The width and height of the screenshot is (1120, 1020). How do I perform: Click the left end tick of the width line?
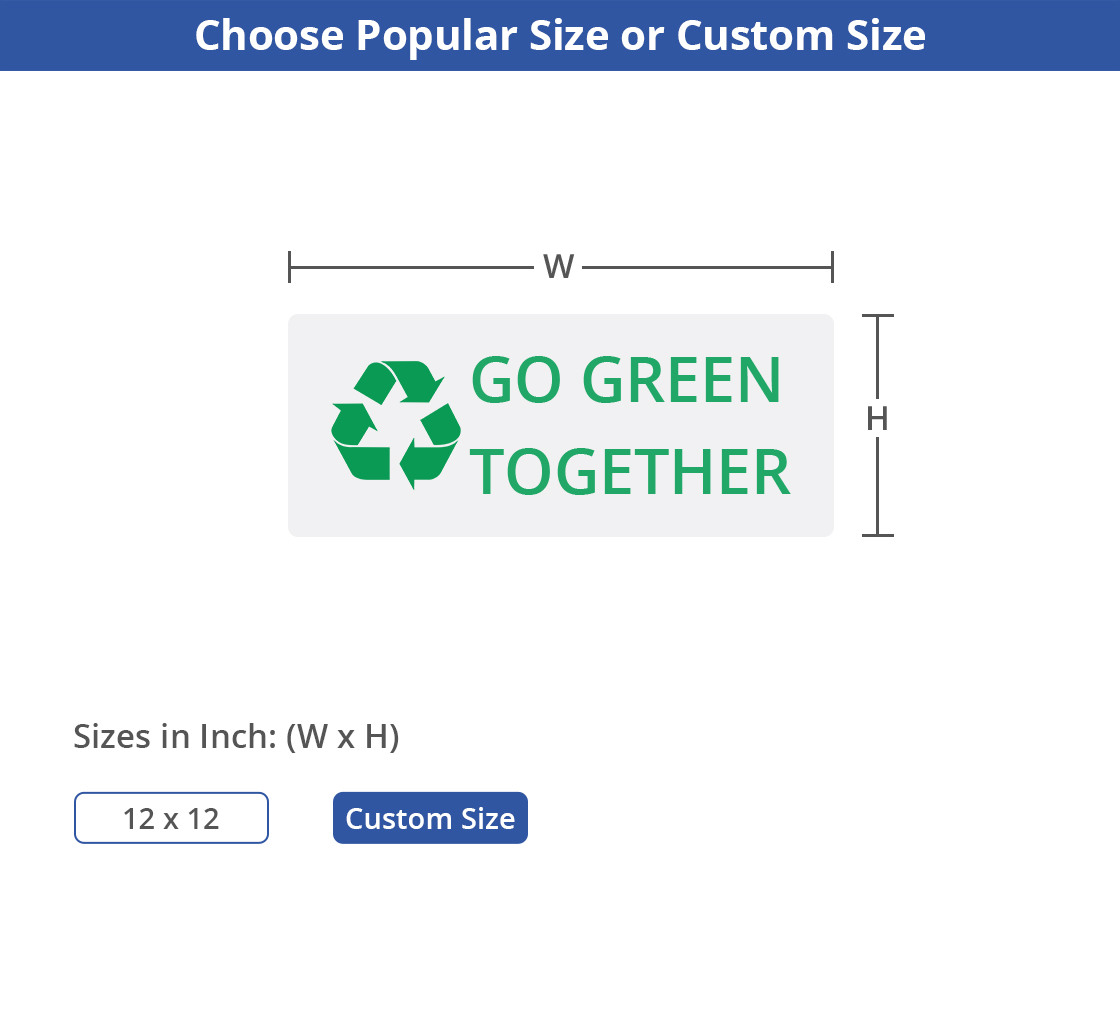(290, 267)
